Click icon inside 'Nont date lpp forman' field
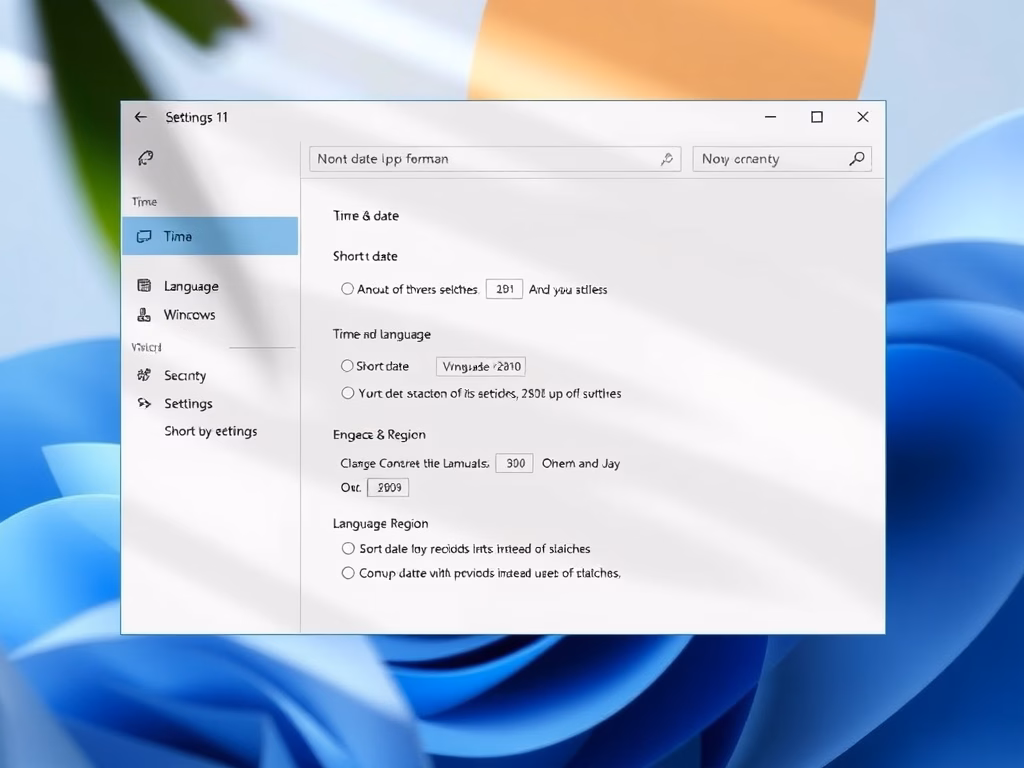 point(666,159)
